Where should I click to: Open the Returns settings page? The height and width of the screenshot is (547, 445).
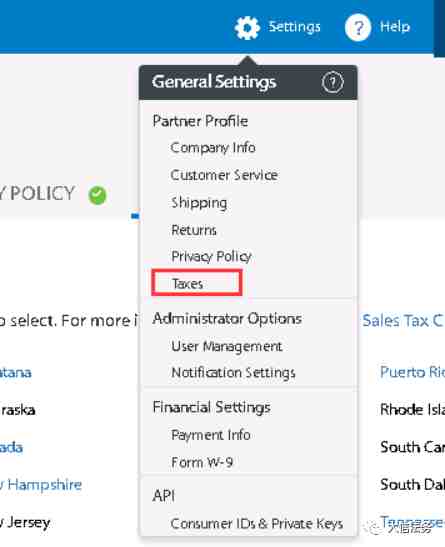pos(194,230)
